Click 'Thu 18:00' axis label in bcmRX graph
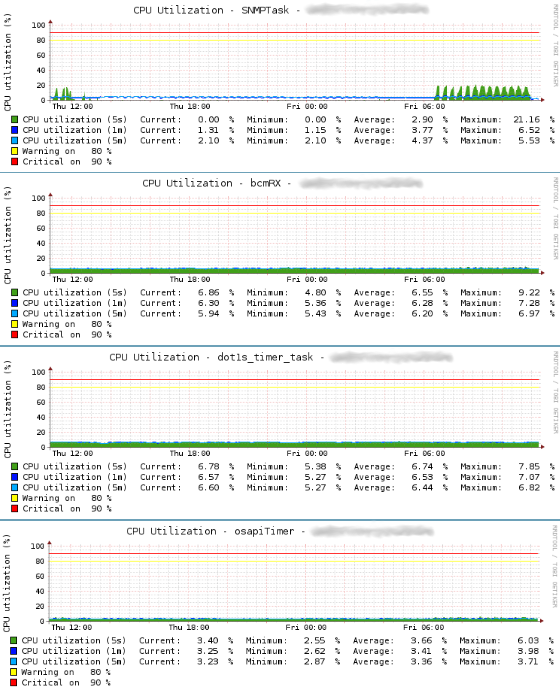 (190, 279)
